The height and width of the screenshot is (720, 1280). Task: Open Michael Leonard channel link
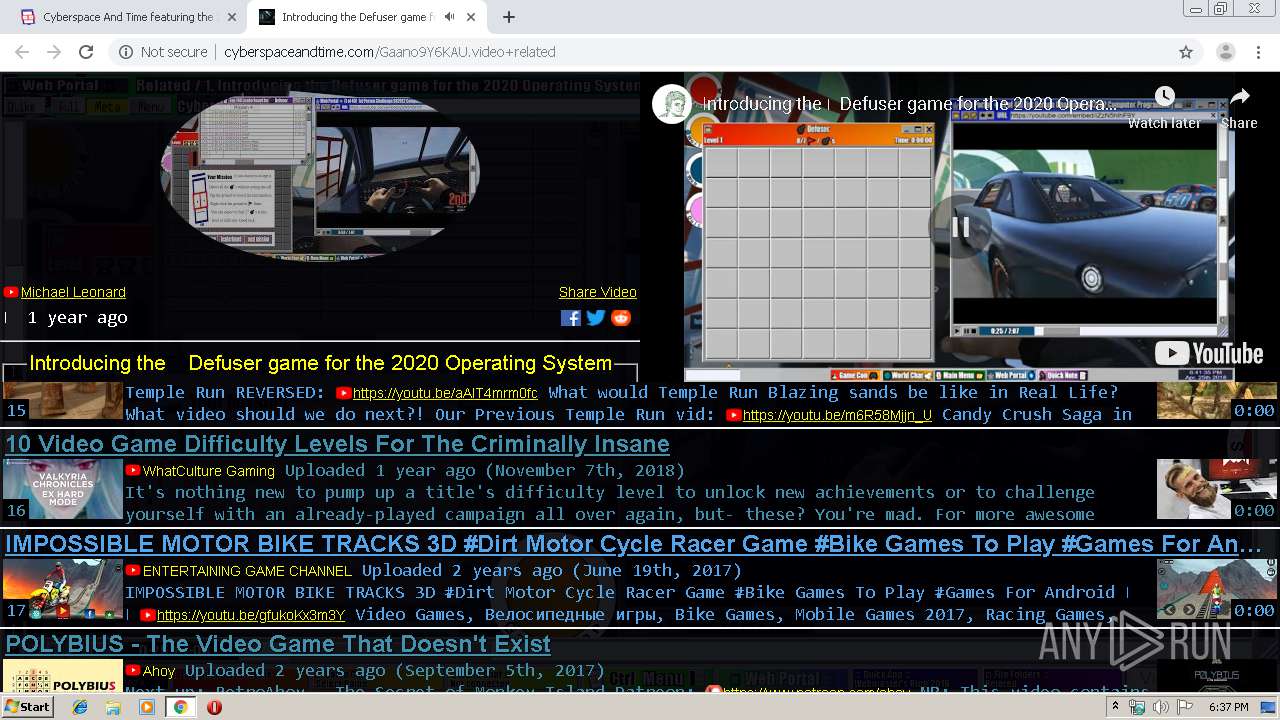[x=73, y=292]
